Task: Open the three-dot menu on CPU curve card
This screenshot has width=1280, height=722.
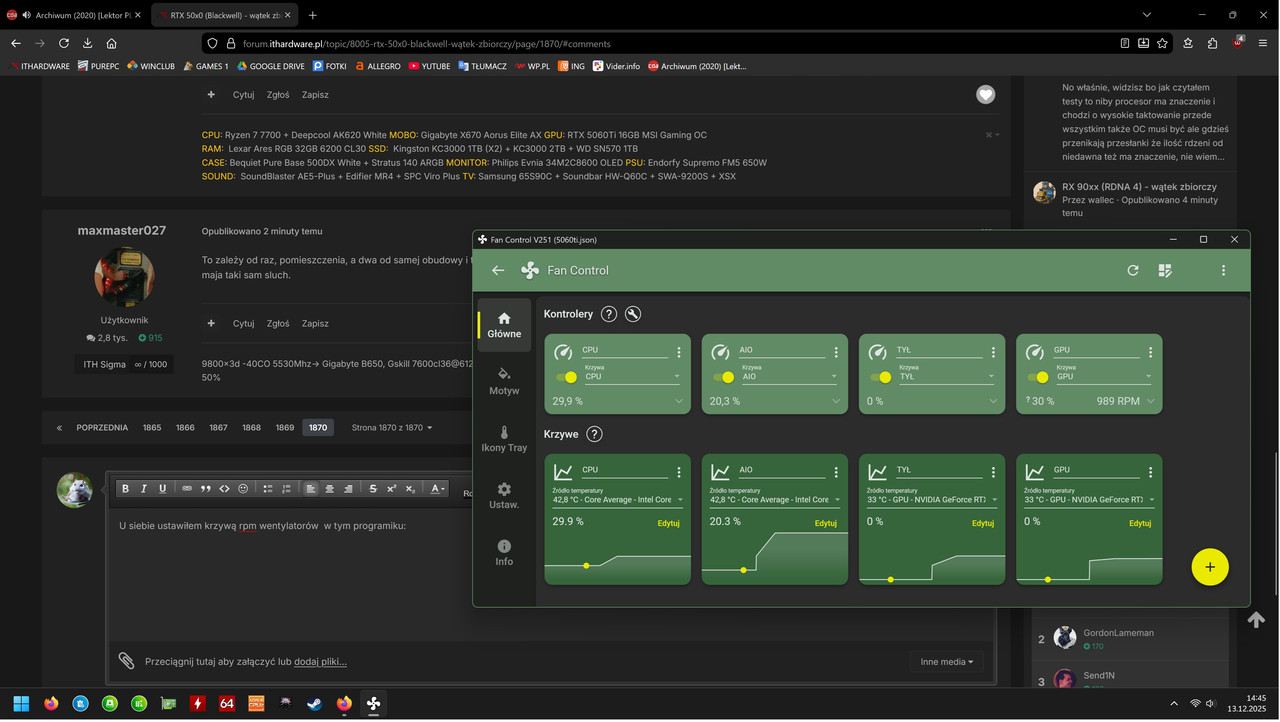Action: (679, 472)
